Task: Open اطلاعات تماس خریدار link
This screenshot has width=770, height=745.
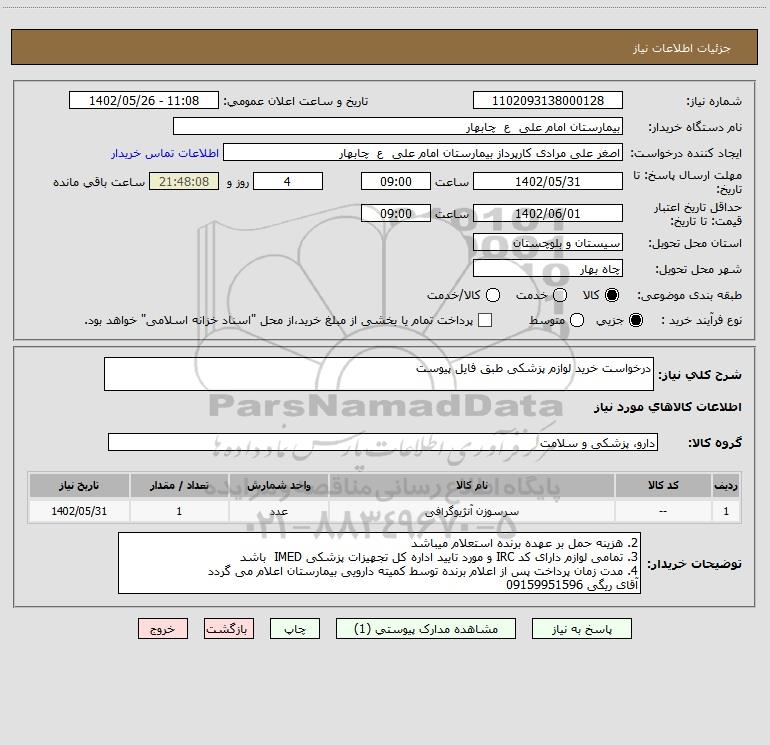Action: click(165, 153)
